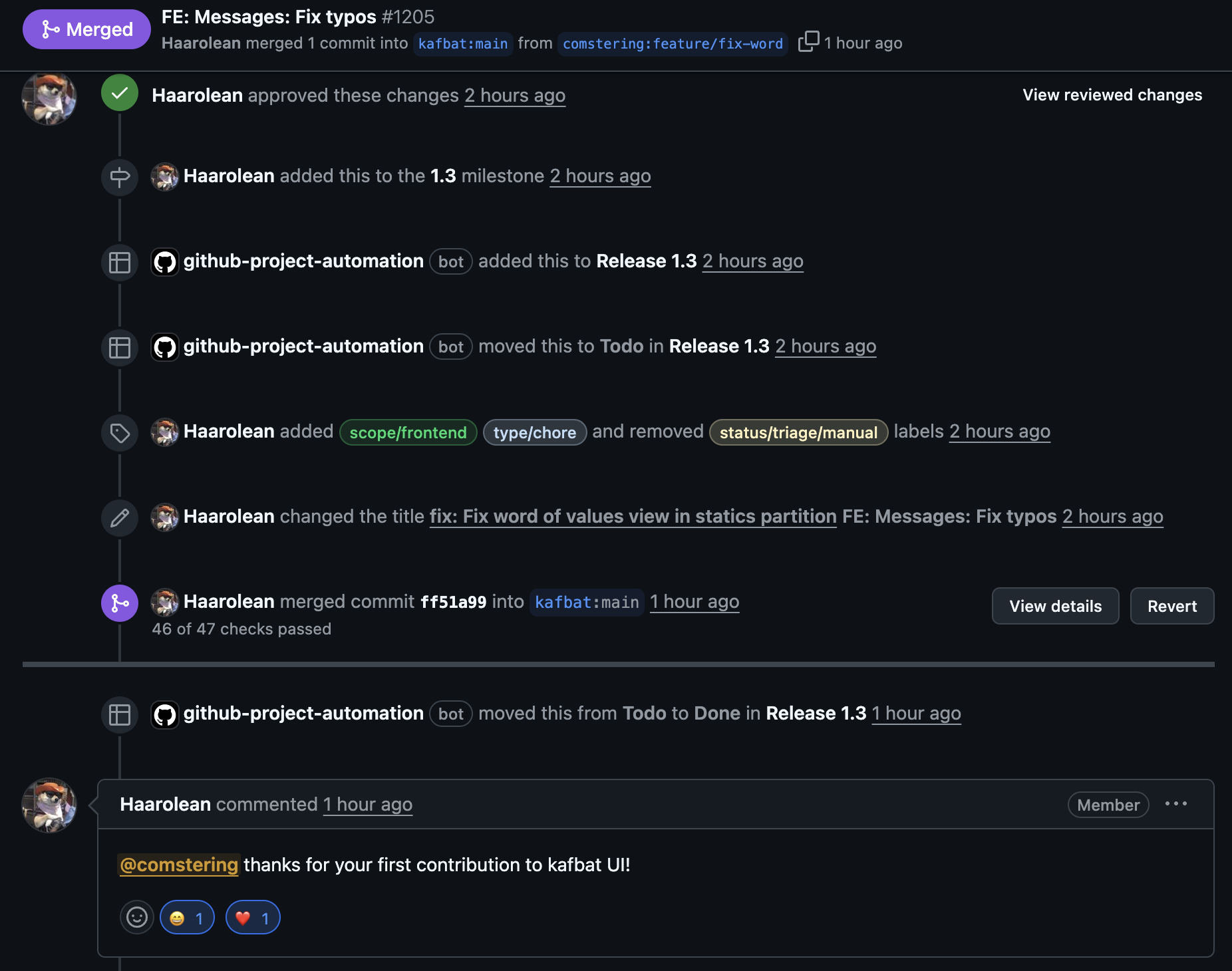Screen dimensions: 1232x971
Task: Click the milestone signpost icon
Action: [120, 177]
